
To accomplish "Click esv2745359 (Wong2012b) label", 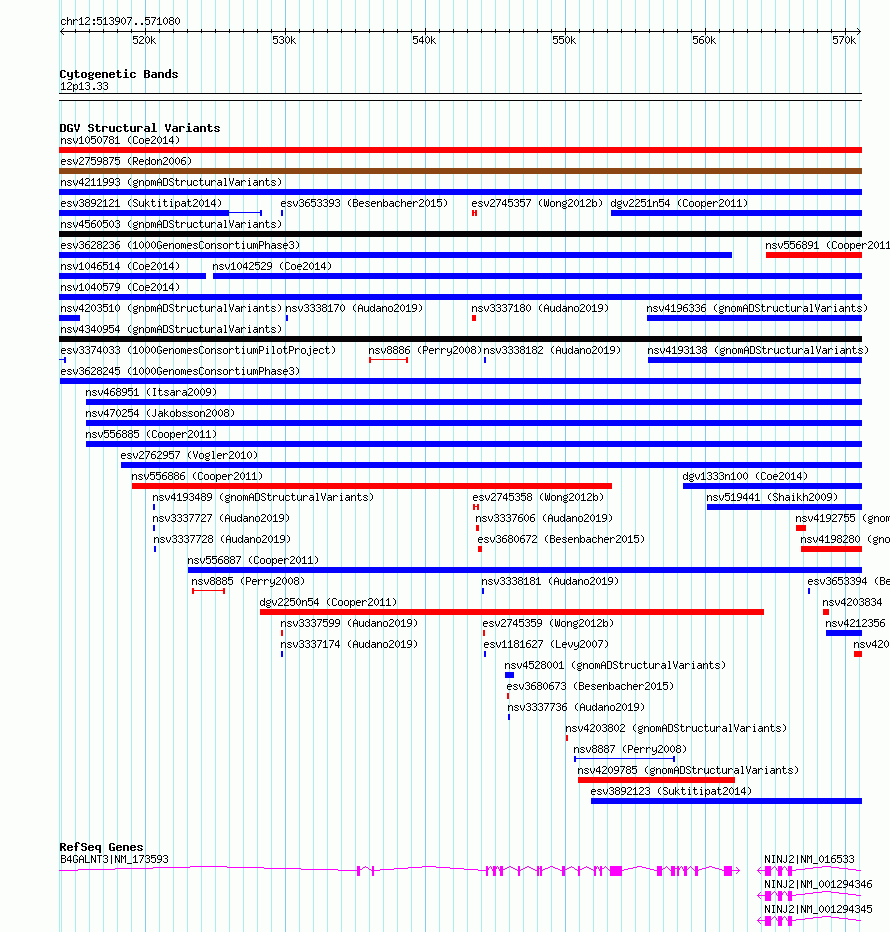I will point(548,623).
